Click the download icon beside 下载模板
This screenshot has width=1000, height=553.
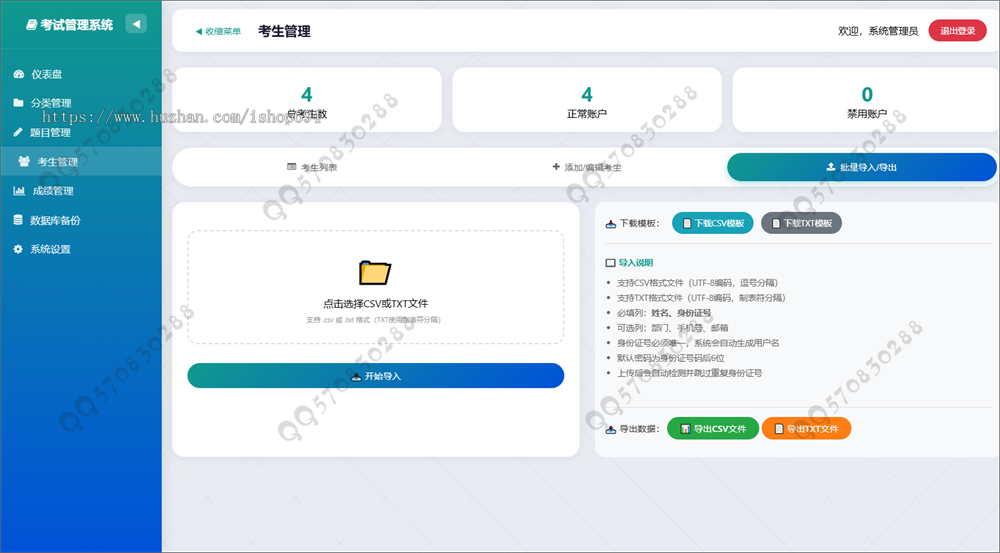[x=610, y=224]
